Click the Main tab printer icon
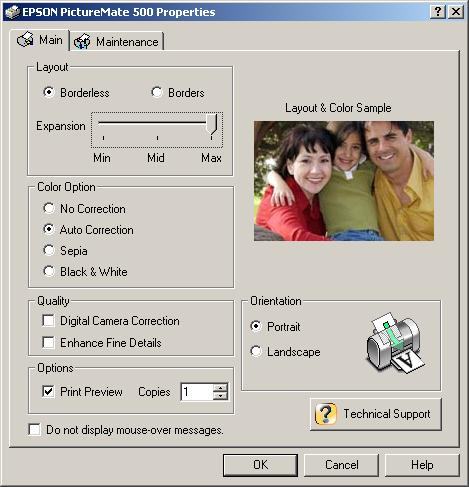 point(25,40)
